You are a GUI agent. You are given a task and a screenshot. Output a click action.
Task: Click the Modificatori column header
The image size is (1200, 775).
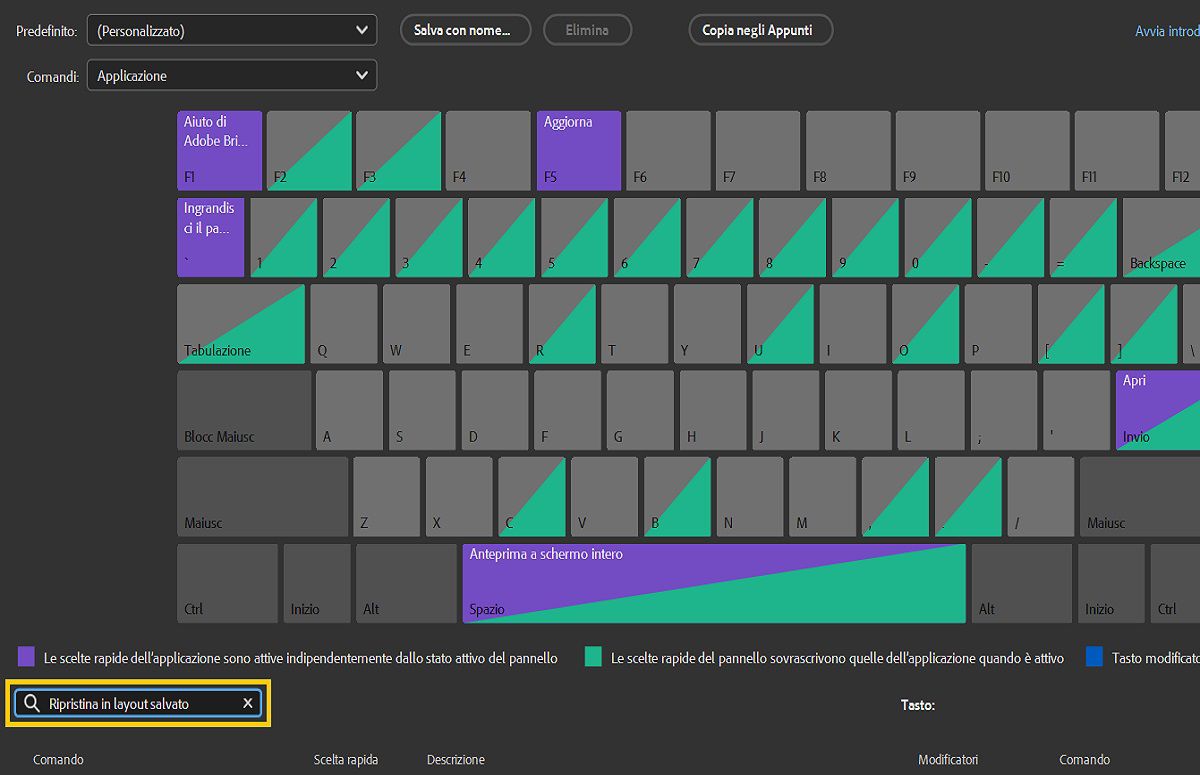(948, 759)
